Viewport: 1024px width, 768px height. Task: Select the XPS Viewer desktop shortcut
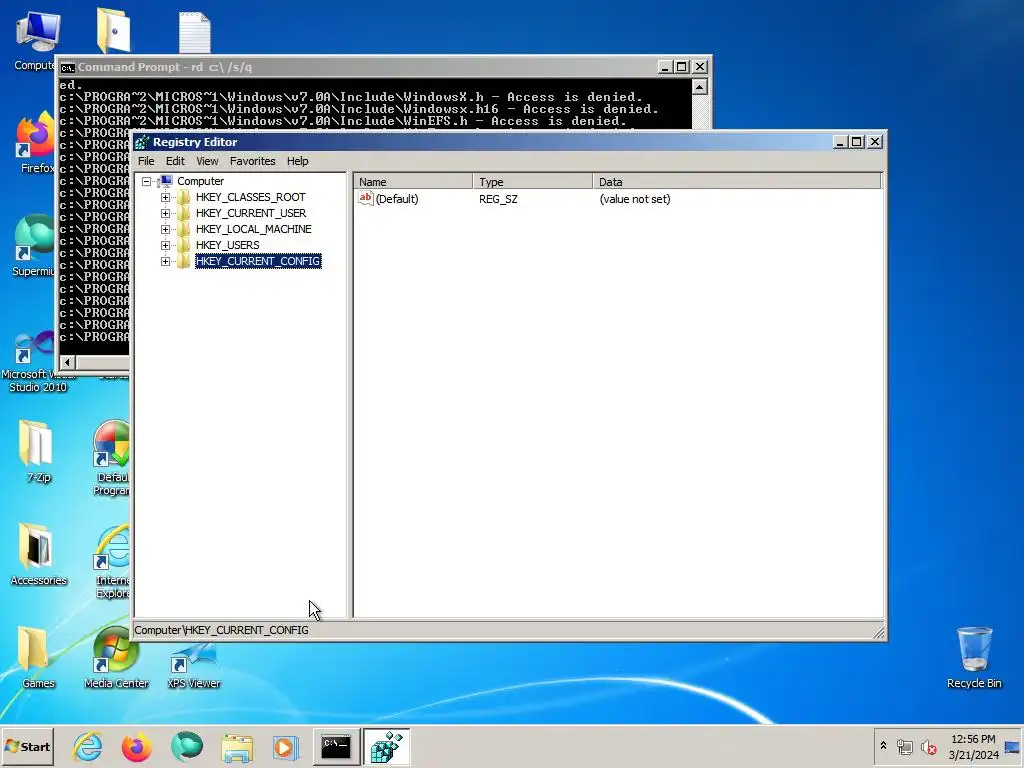click(193, 663)
